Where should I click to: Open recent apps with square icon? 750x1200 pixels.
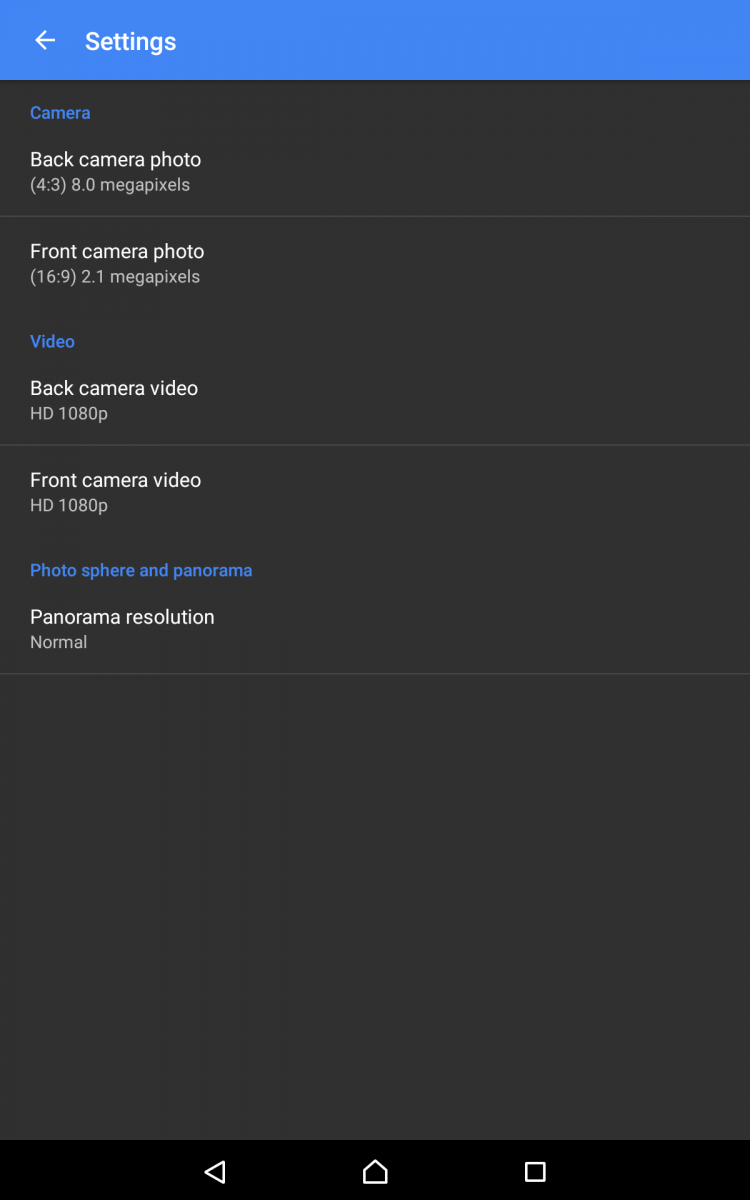(535, 1171)
